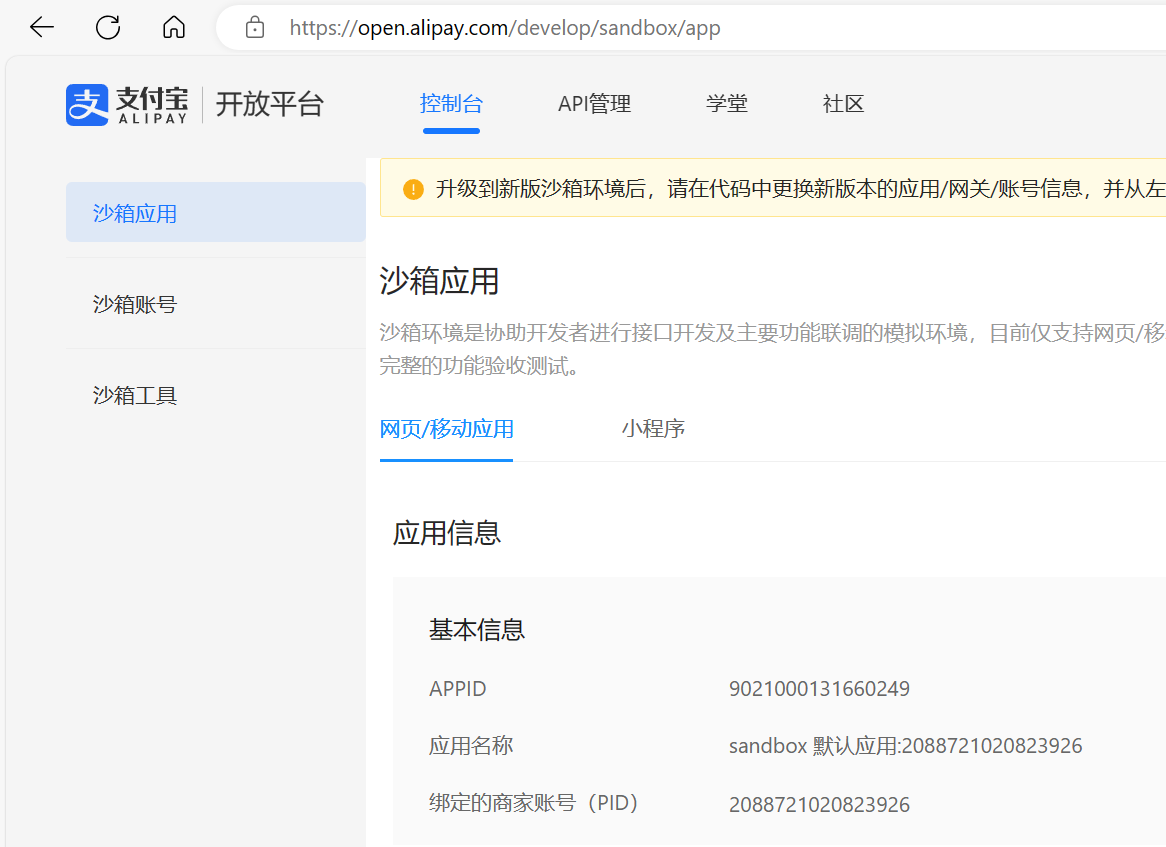Open the 社区 menu item
The height and width of the screenshot is (847, 1166).
point(843,103)
